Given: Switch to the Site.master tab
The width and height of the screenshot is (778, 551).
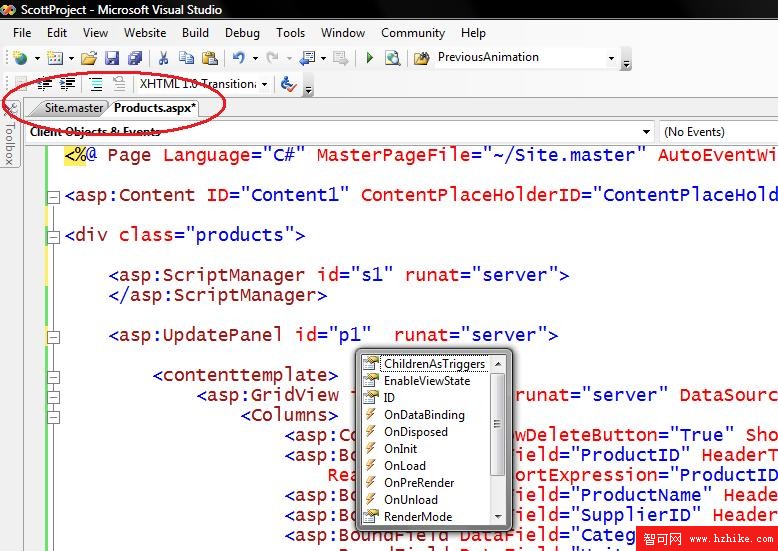Looking at the screenshot, I should pyautogui.click(x=73, y=108).
